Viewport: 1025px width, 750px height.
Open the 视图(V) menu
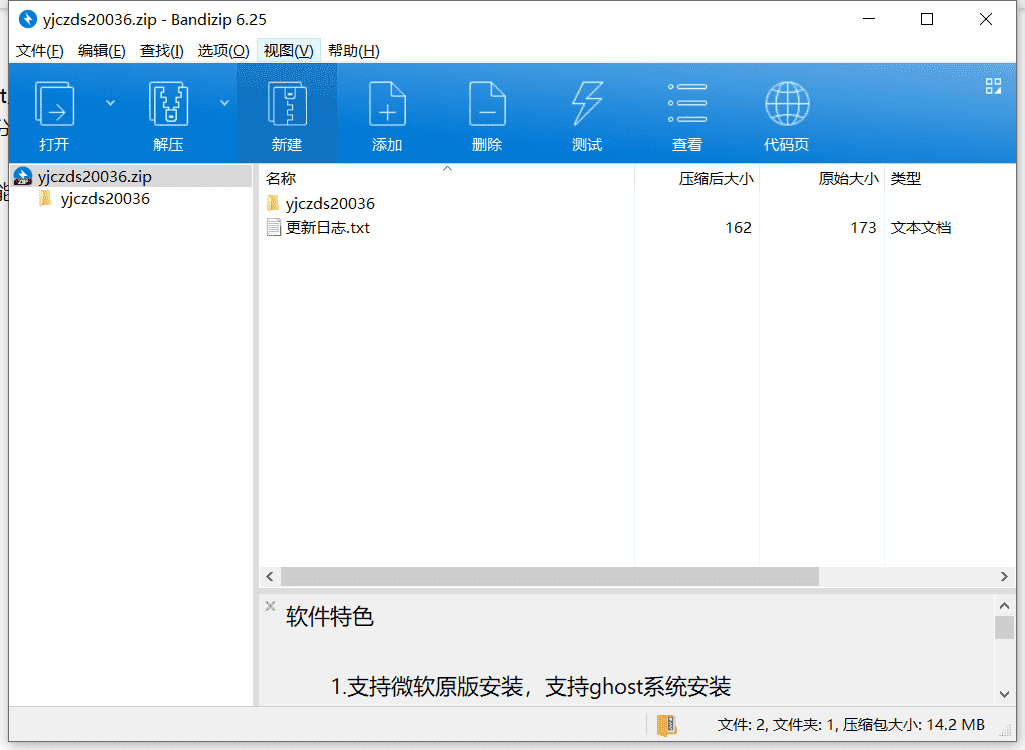[x=288, y=51]
